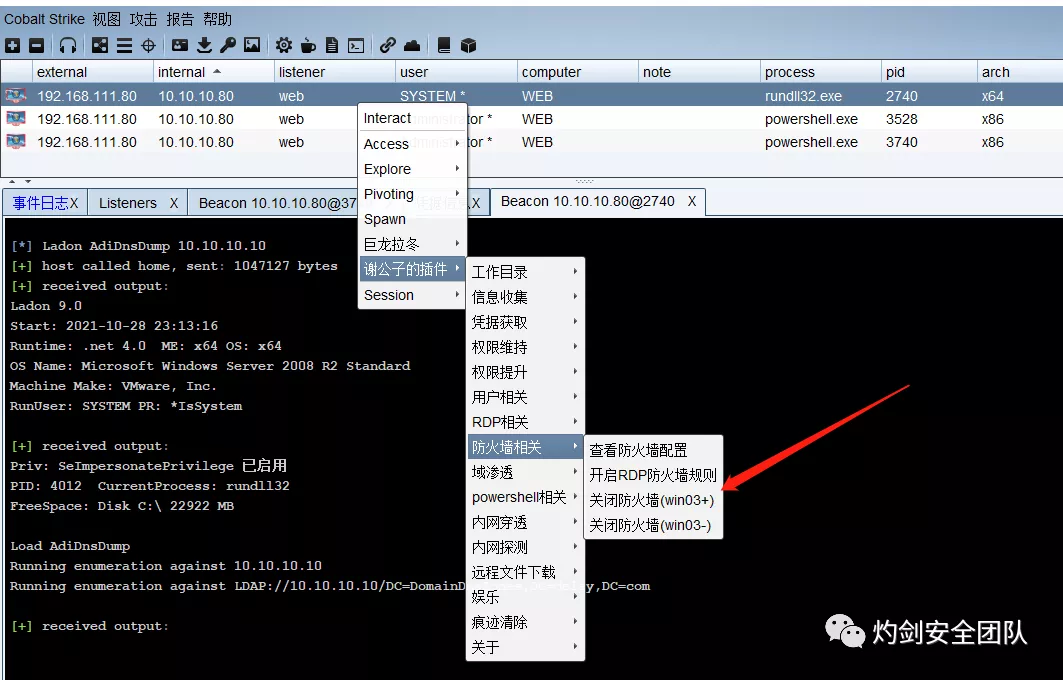1063x680 pixels.
Task: Choose Spawn from the context menu
Action: (x=412, y=219)
